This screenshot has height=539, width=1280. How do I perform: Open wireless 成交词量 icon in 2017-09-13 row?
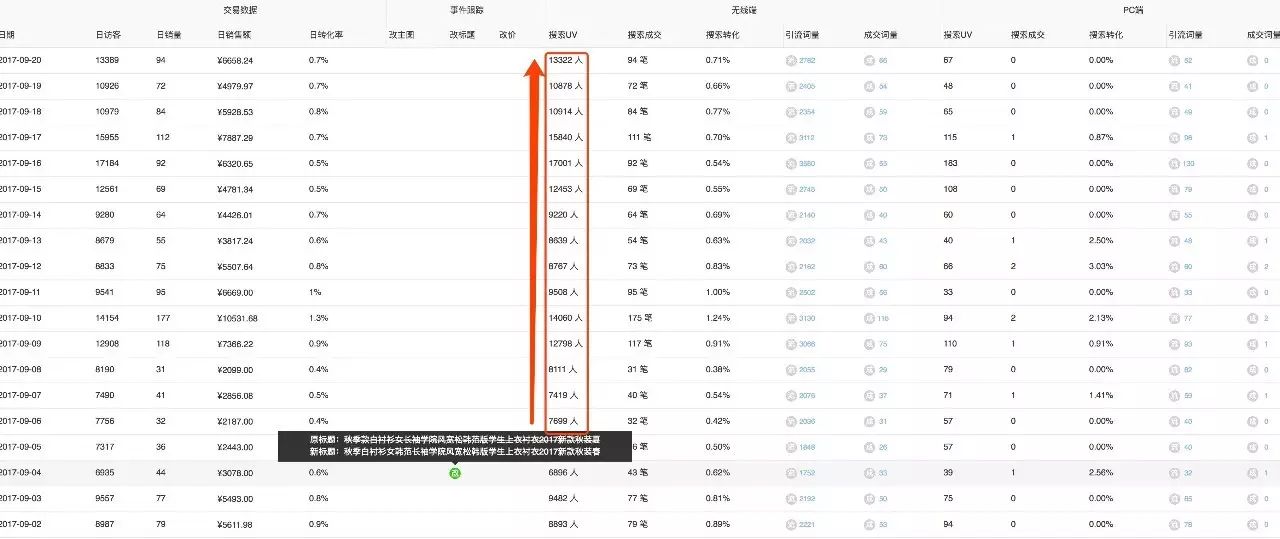coord(869,241)
